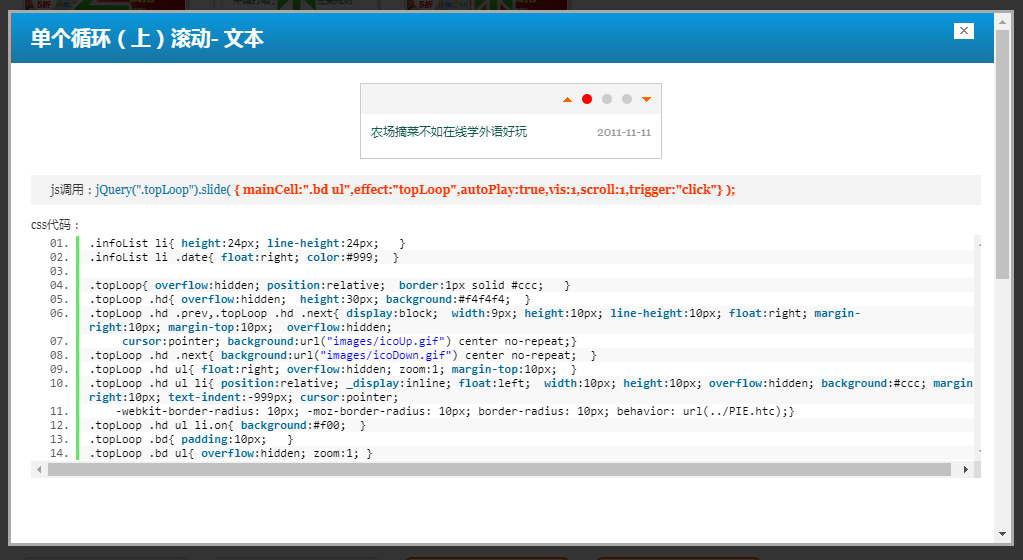Click the orange down arrow in slider header
This screenshot has width=1023, height=560.
click(x=646, y=99)
